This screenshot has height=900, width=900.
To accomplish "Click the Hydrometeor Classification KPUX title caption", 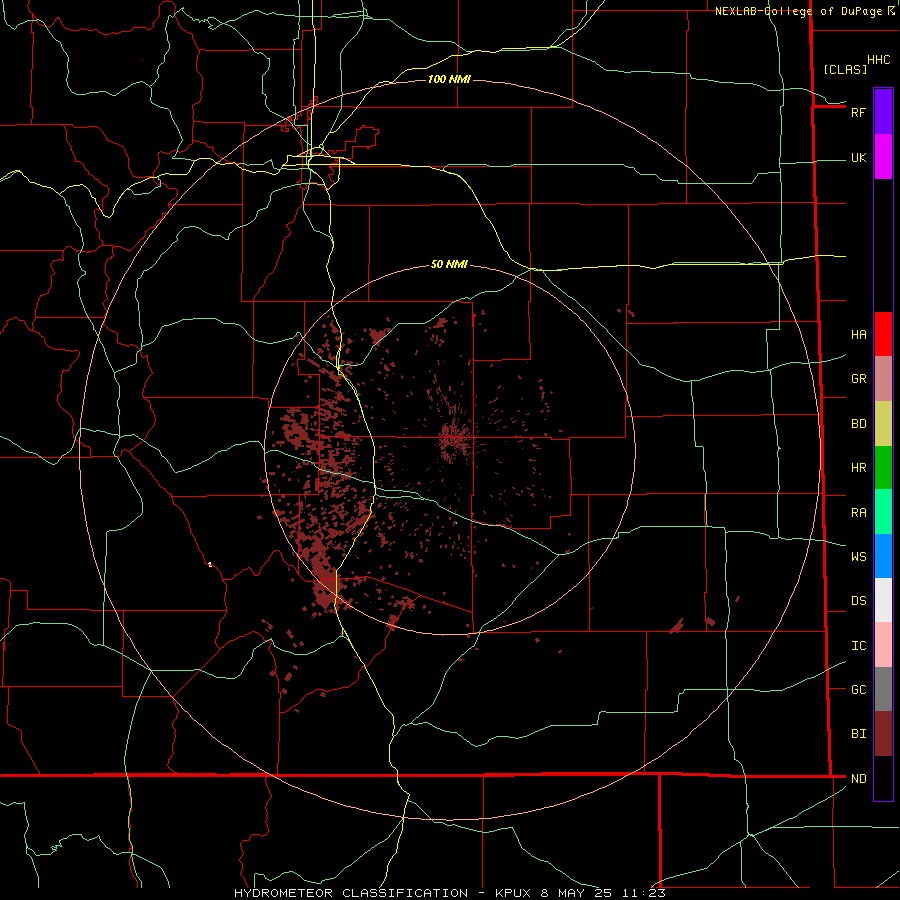I will (x=450, y=893).
